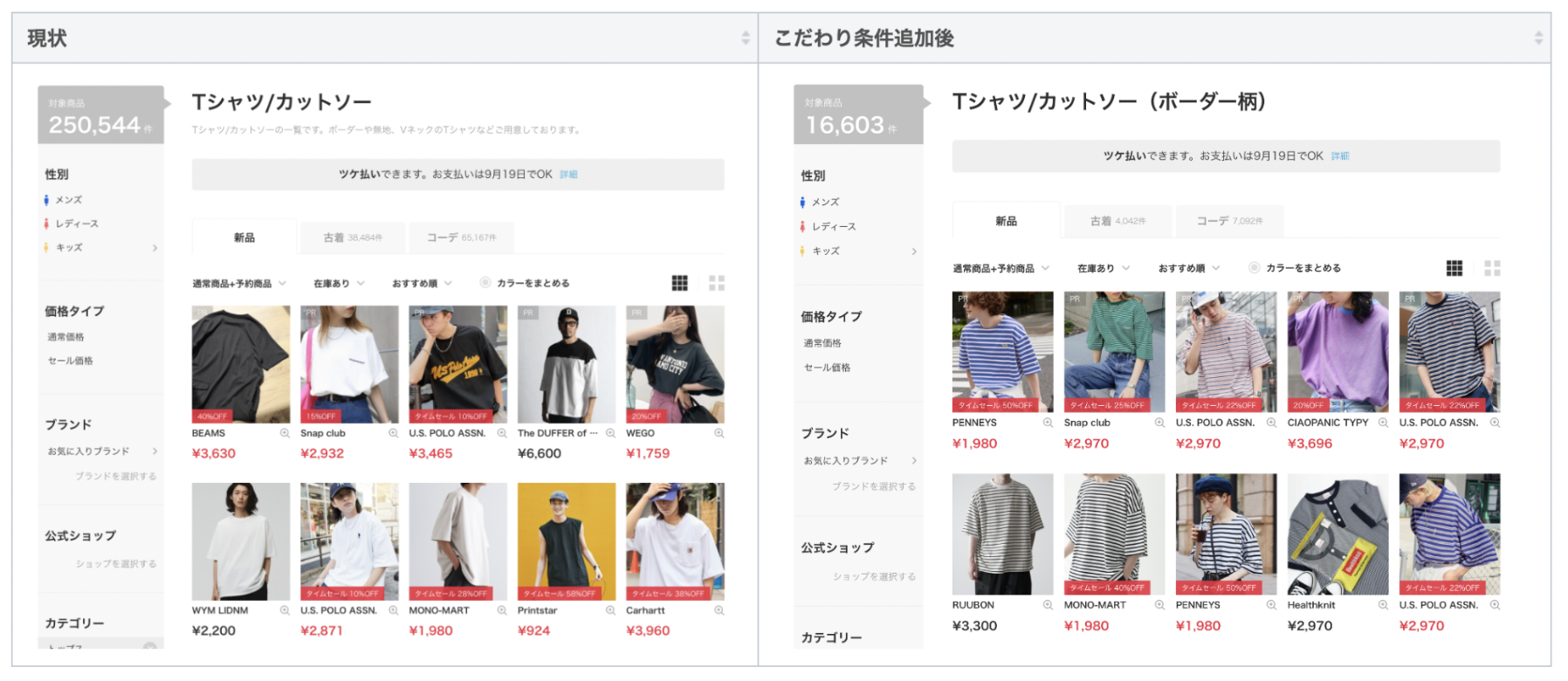Filter by メンズ in 現状 sidebar
1568x681 pixels.
click(69, 200)
